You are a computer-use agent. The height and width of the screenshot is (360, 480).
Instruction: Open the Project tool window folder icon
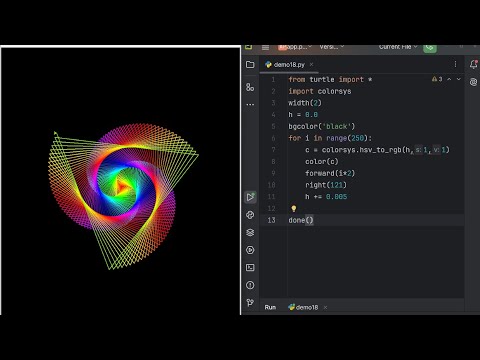click(x=250, y=64)
